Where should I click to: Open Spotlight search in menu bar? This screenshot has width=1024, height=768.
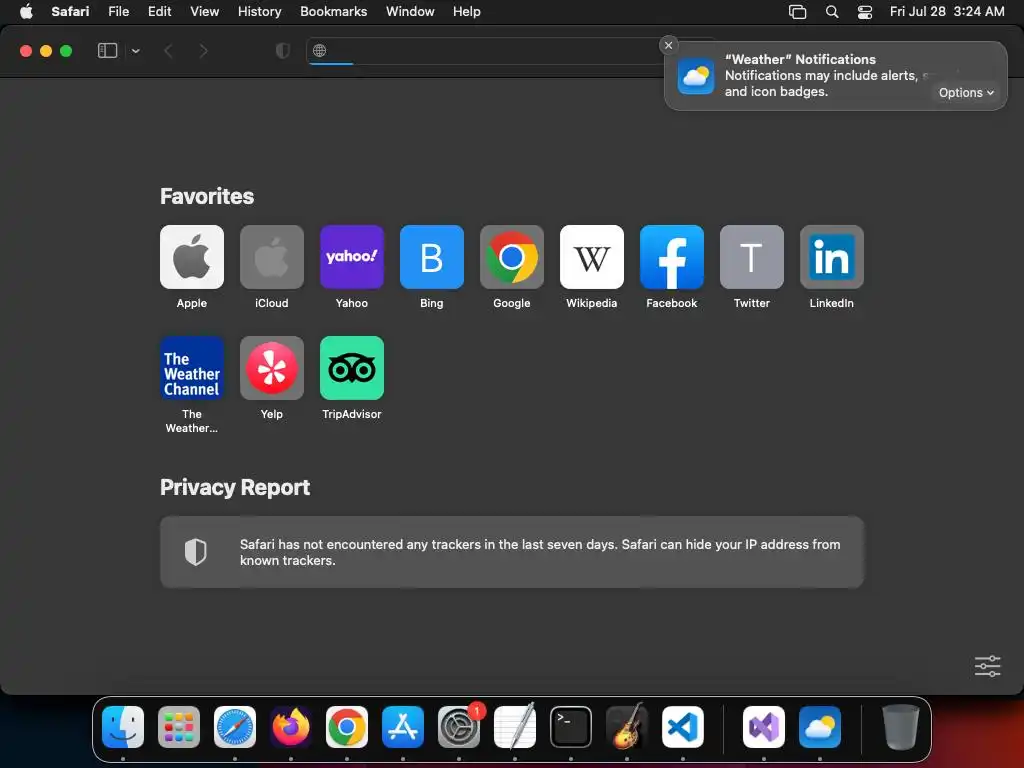click(x=831, y=12)
